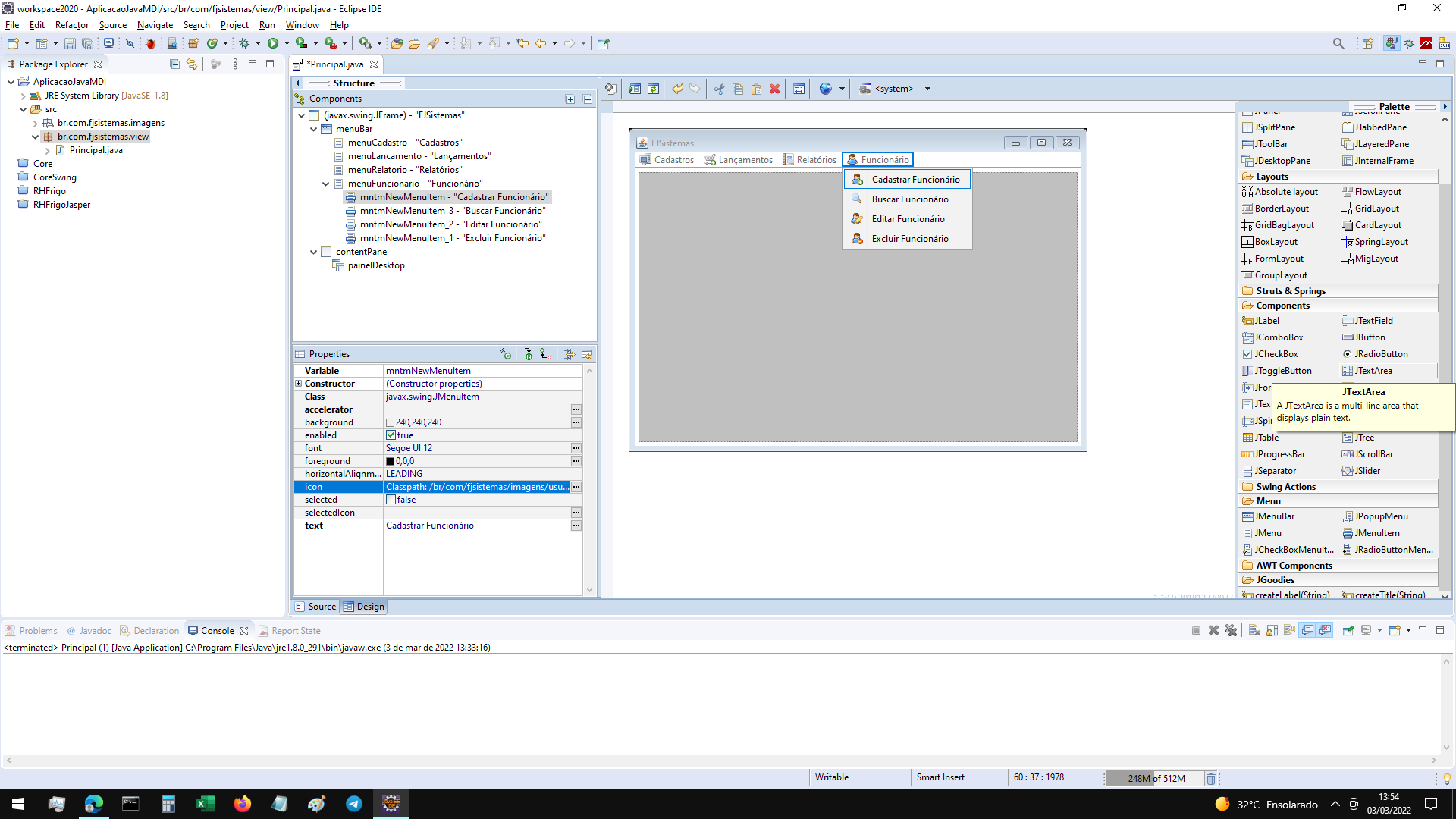This screenshot has width=1456, height=819.
Task: Click the Save All icon in the main toolbar
Action: pos(87,44)
